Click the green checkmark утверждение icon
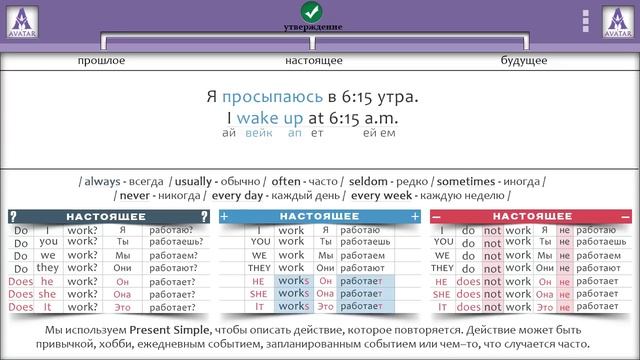The height and width of the screenshot is (360, 640). click(312, 12)
